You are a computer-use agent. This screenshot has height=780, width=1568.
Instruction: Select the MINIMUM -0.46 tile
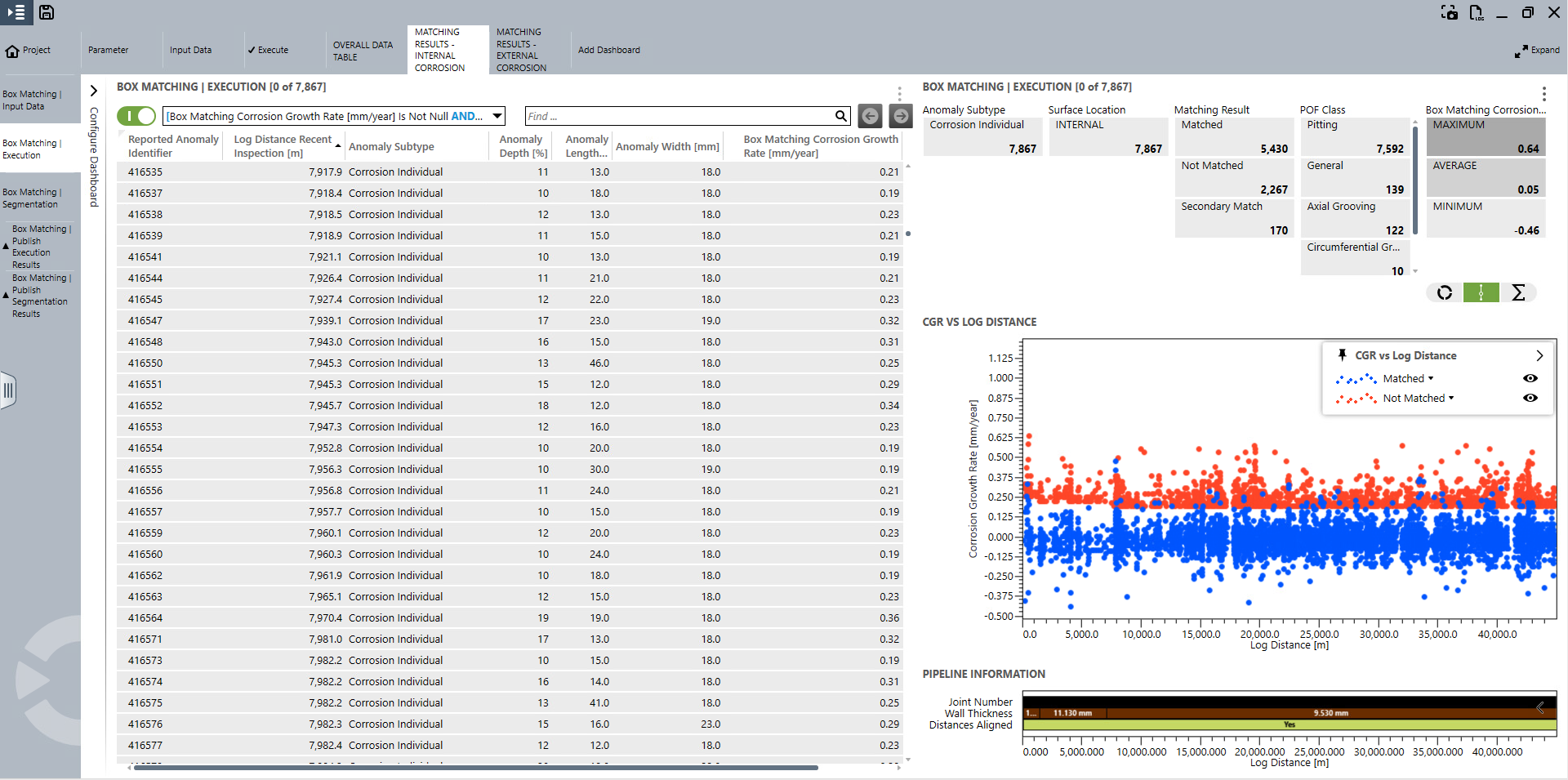[x=1486, y=218]
